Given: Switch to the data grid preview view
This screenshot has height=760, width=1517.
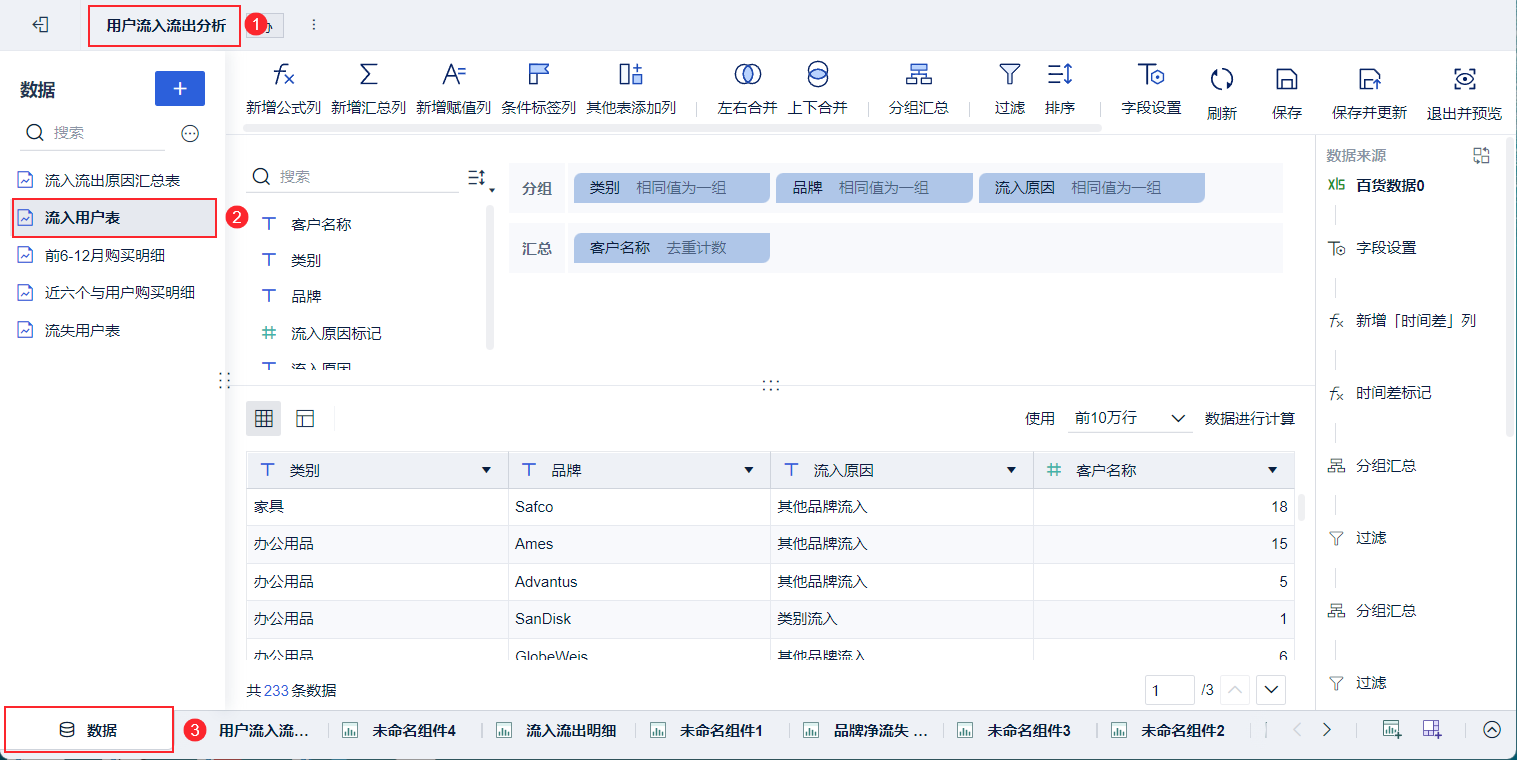Looking at the screenshot, I should pos(264,418).
